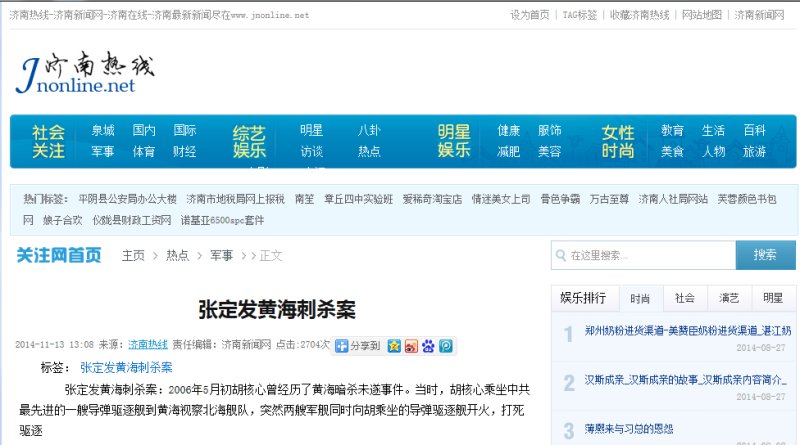
Task: Open hot tag 爱稀奇淘宝店
Action: point(432,199)
